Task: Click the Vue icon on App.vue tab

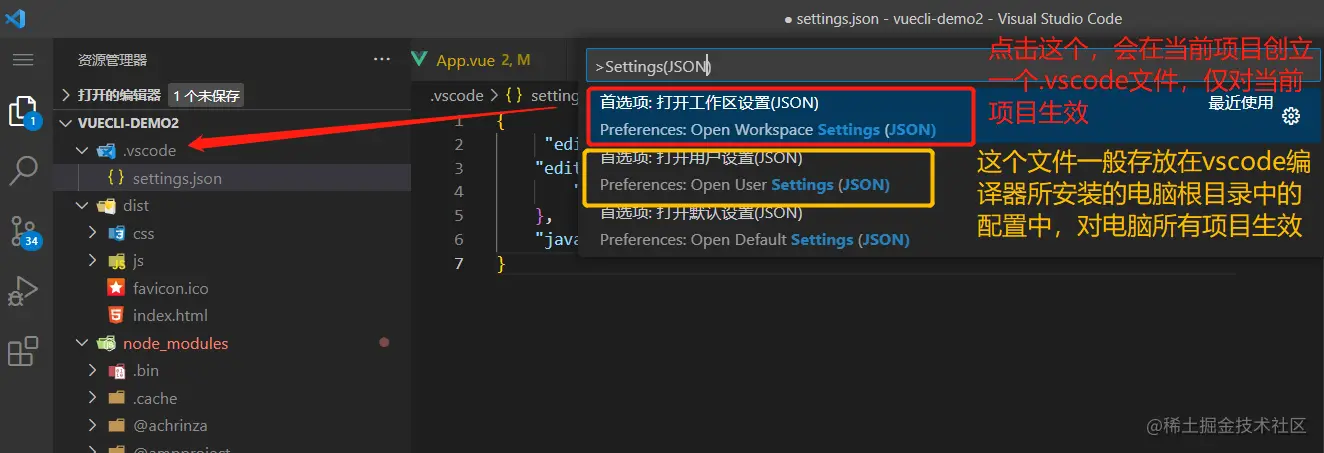Action: tap(419, 60)
